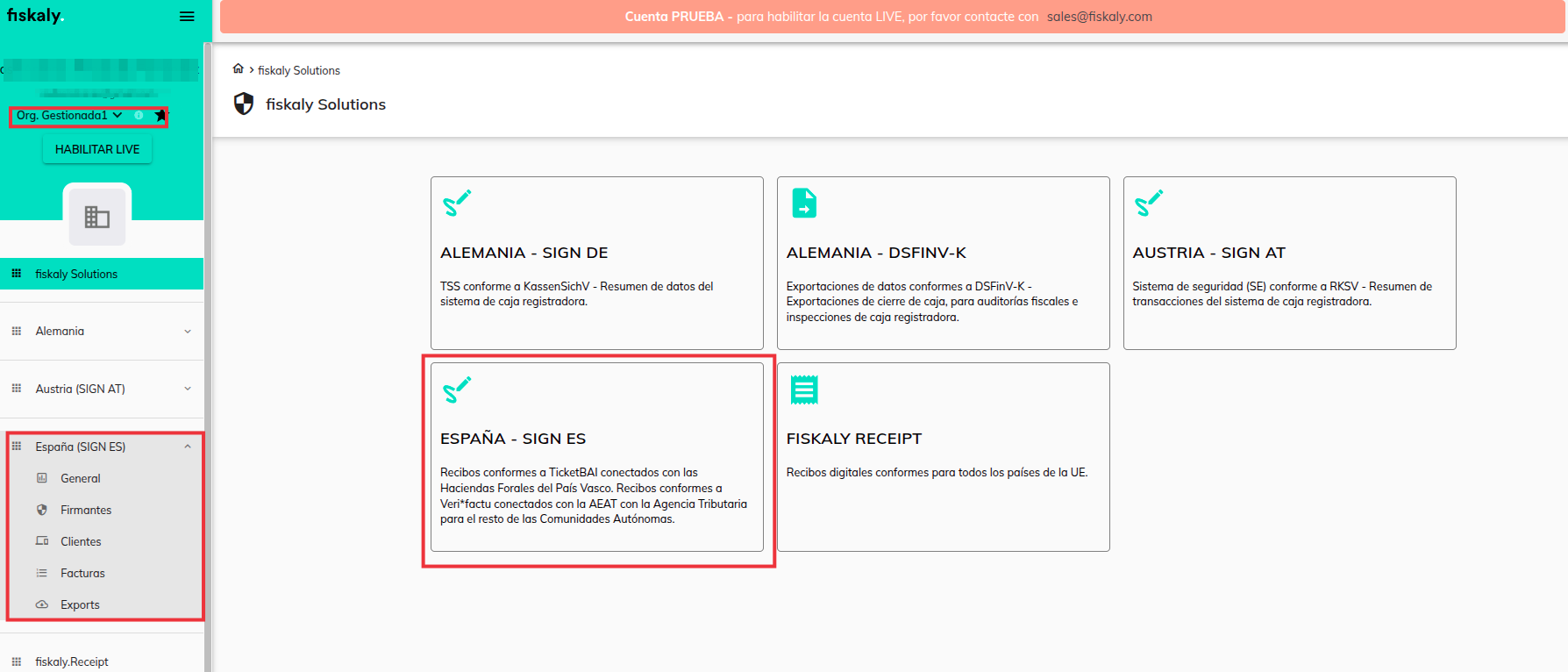
Task: Toggle the hamburger menu in the header
Action: tap(187, 17)
